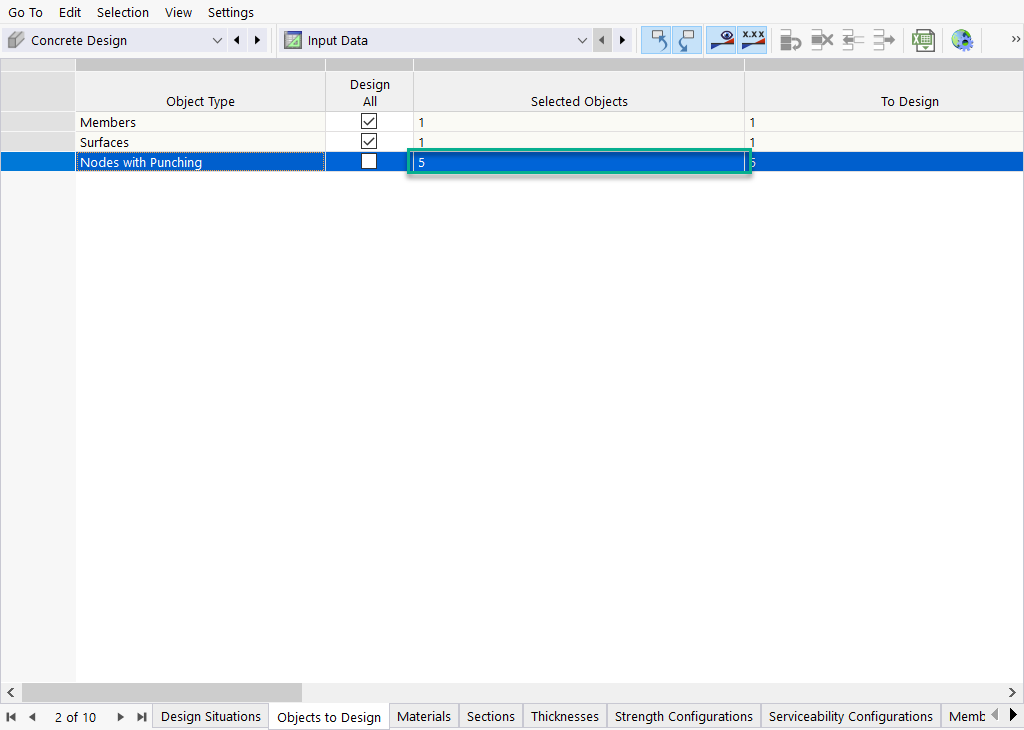This screenshot has height=730, width=1024.
Task: Click the insert row toolbar icon
Action: 790,40
